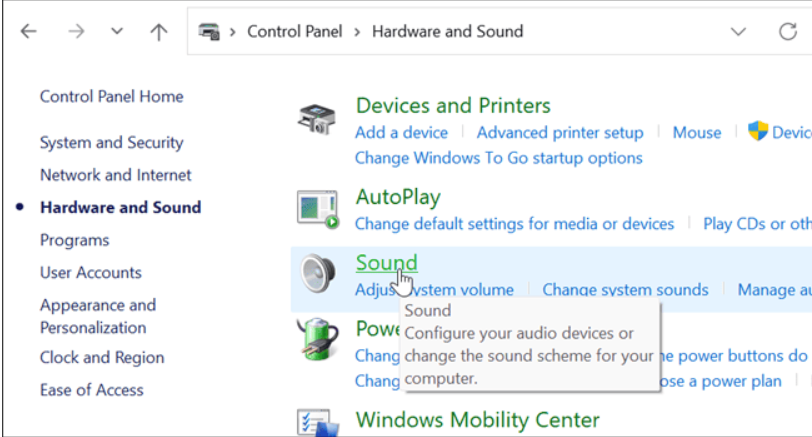Click the AutoPlay icon

318,209
